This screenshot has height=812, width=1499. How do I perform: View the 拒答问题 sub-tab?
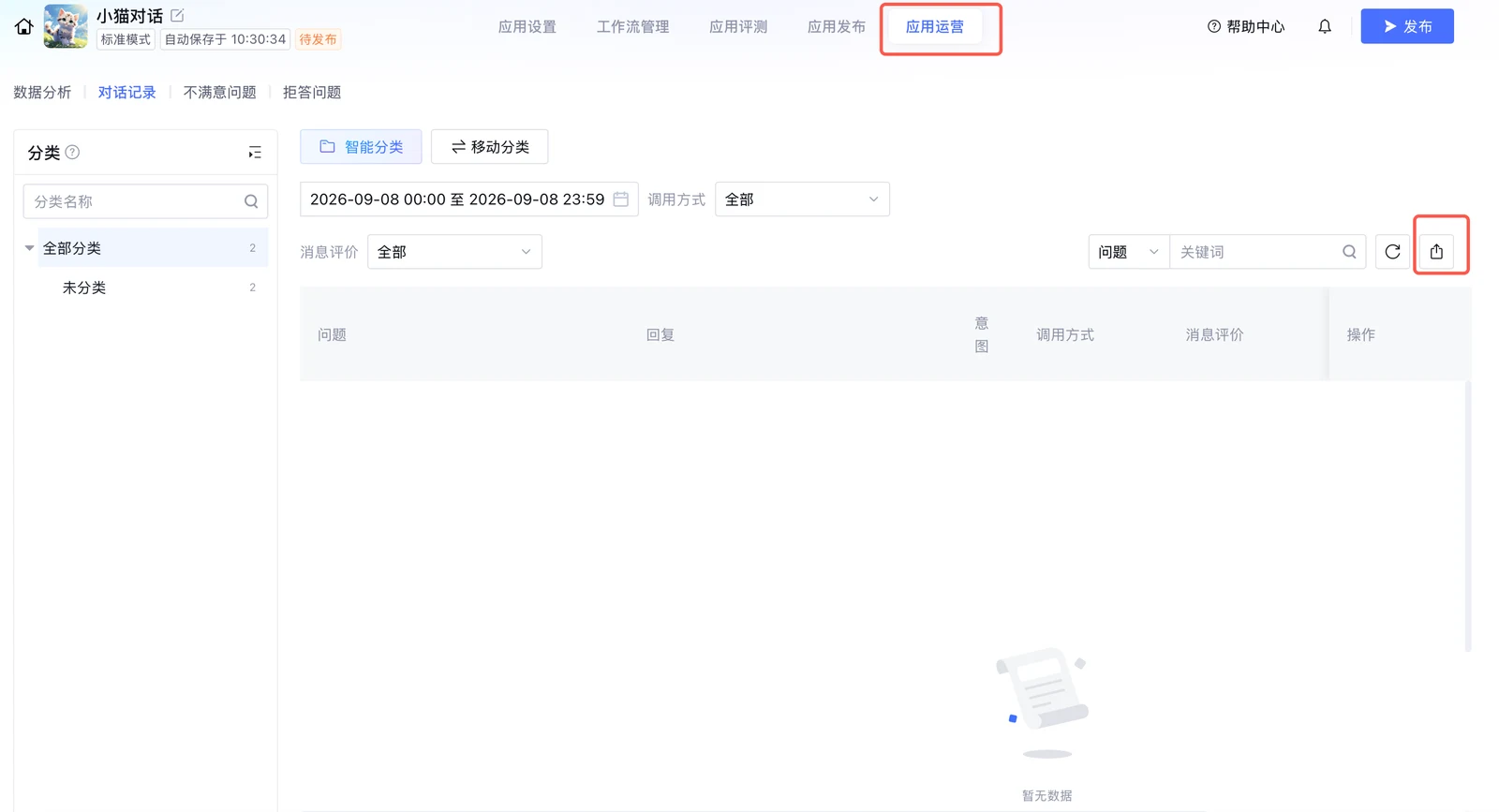312,92
